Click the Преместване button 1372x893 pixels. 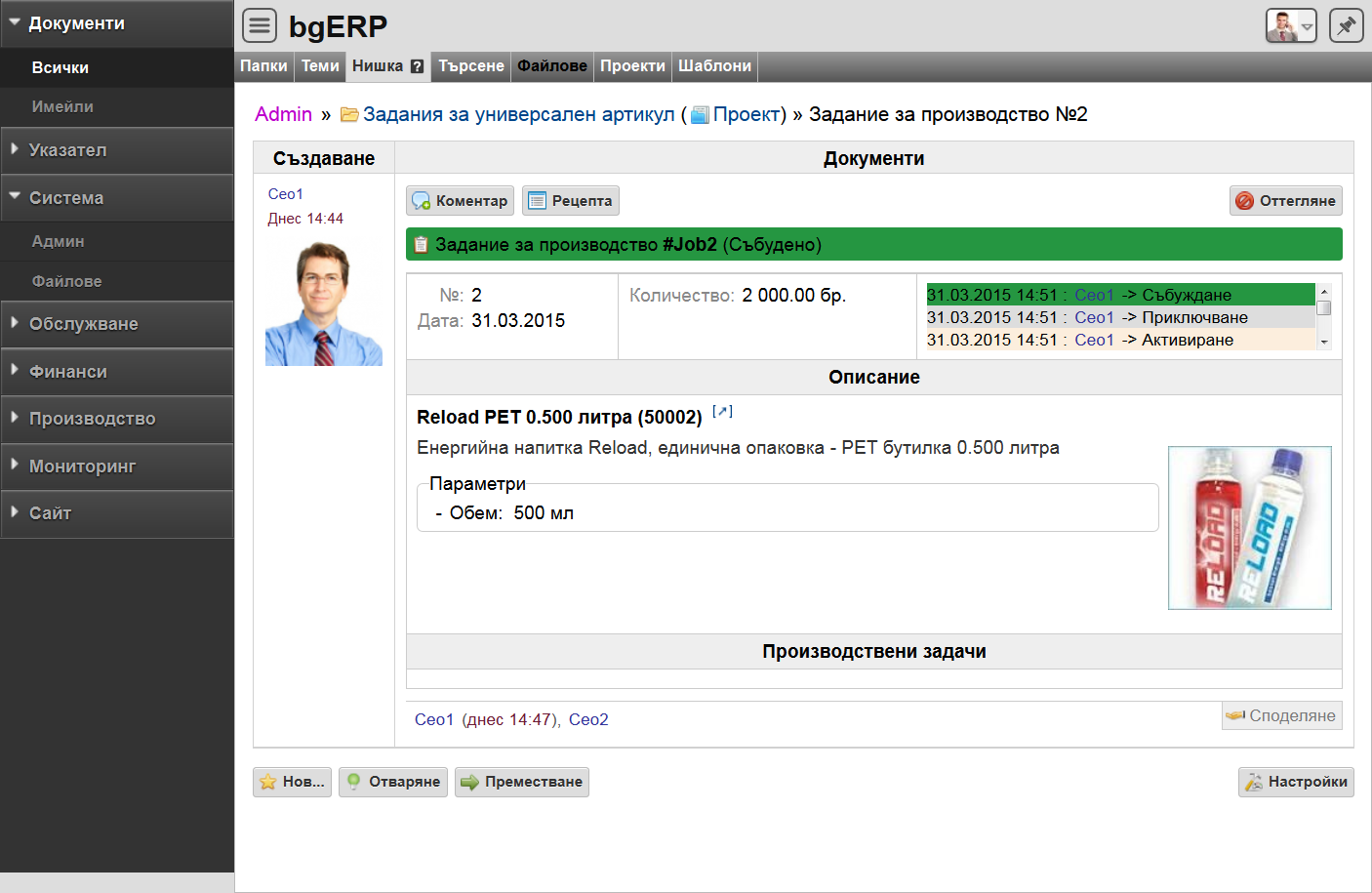pos(522,782)
